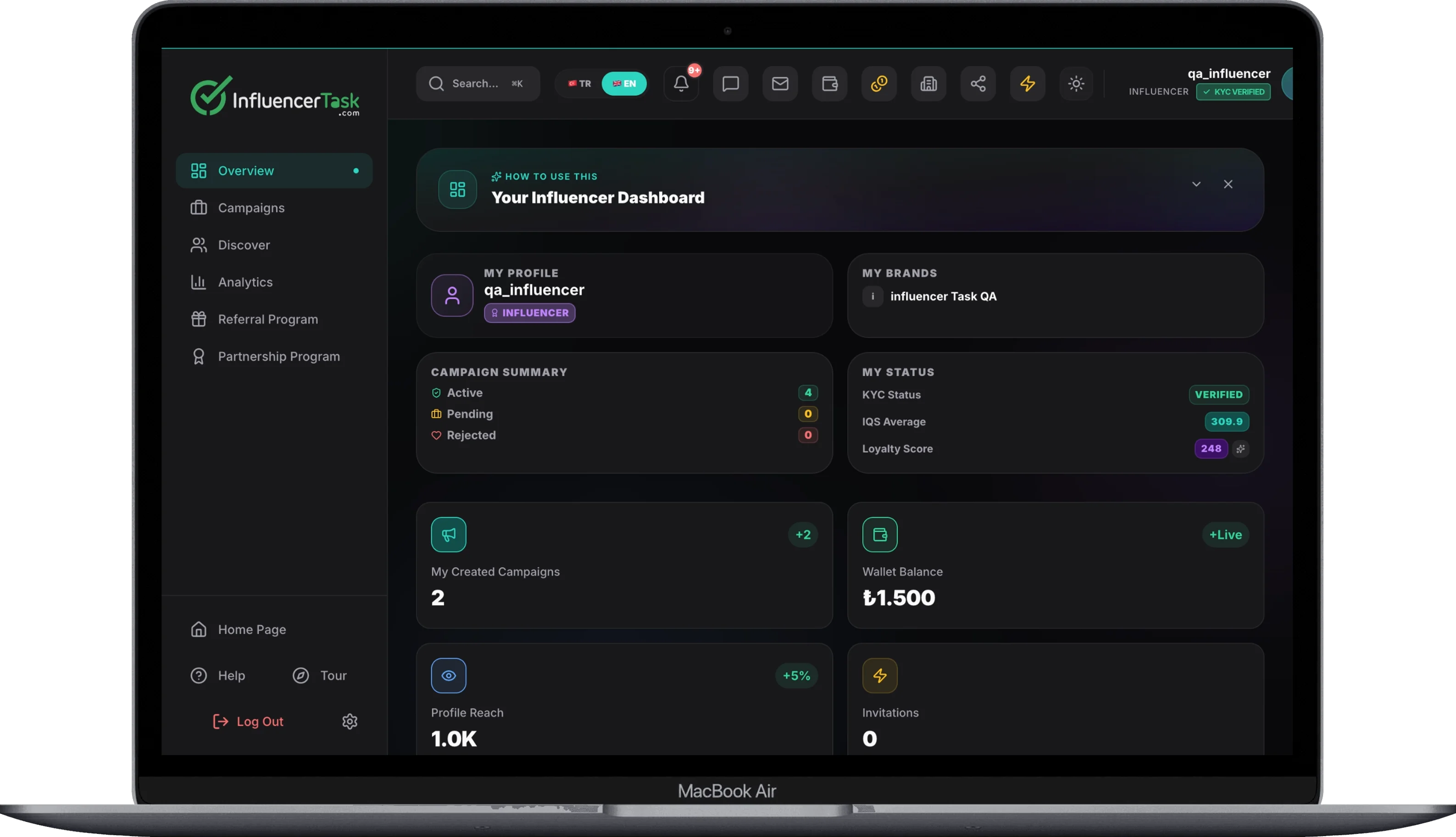Click the purple INFLUENCER badge
Image resolution: width=1456 pixels, height=837 pixels.
(530, 313)
